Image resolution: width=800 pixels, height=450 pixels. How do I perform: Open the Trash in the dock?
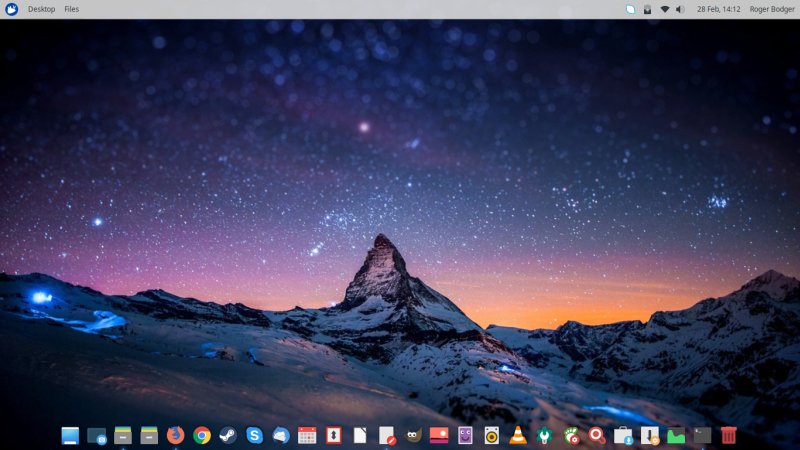point(729,435)
